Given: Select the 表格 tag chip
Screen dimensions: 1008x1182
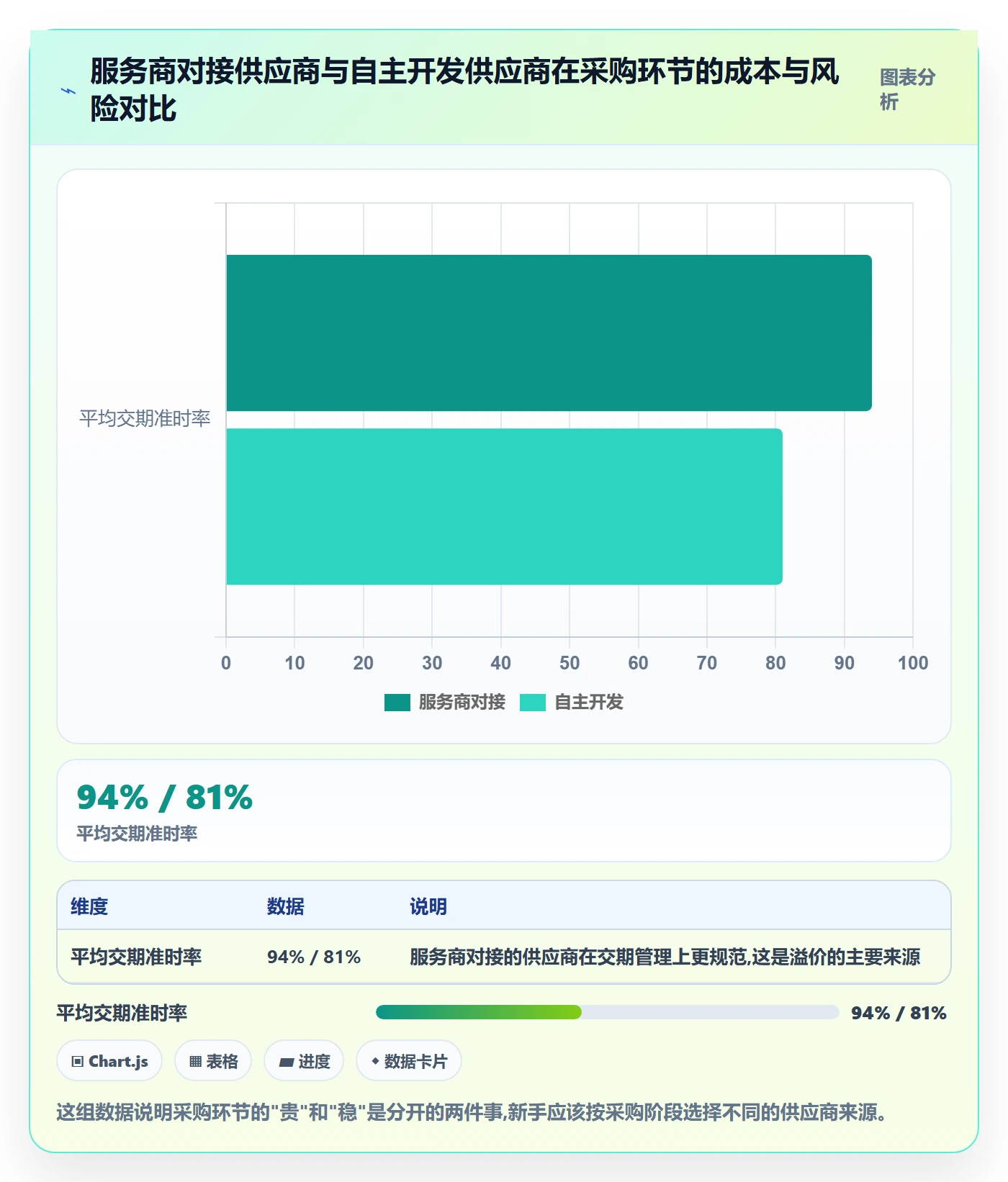Looking at the screenshot, I should tap(213, 1061).
